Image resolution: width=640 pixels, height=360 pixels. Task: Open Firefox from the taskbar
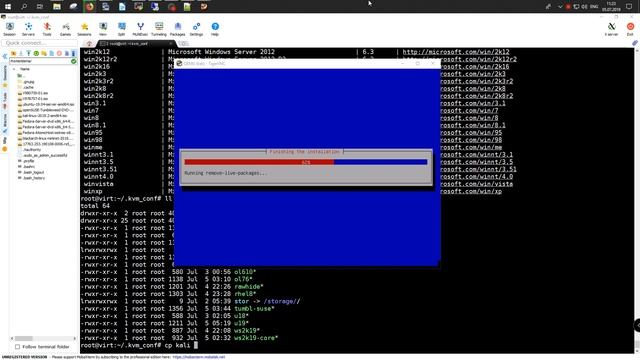pyautogui.click(x=90, y=6)
